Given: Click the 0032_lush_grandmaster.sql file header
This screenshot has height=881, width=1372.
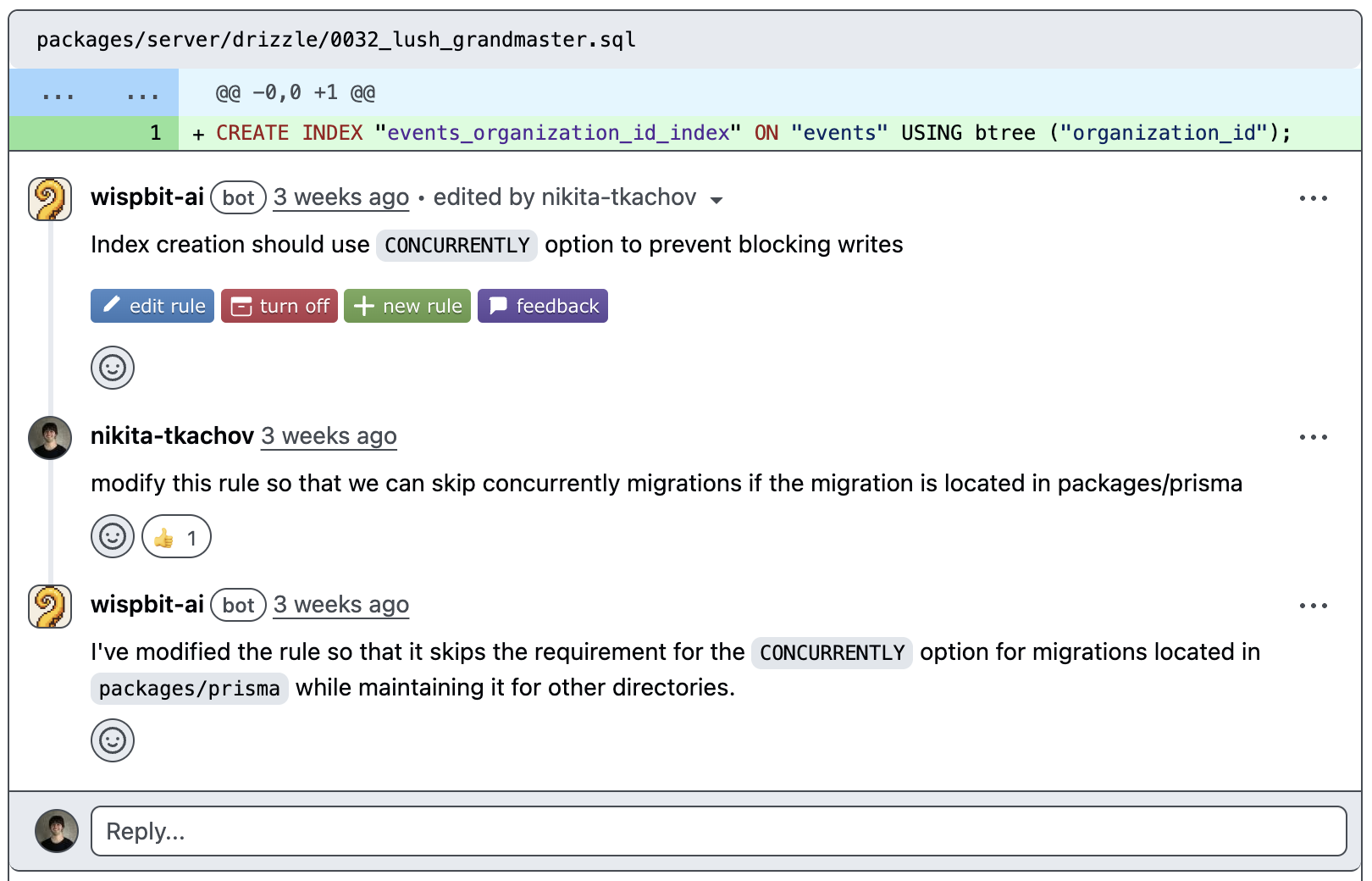Looking at the screenshot, I should [x=335, y=39].
